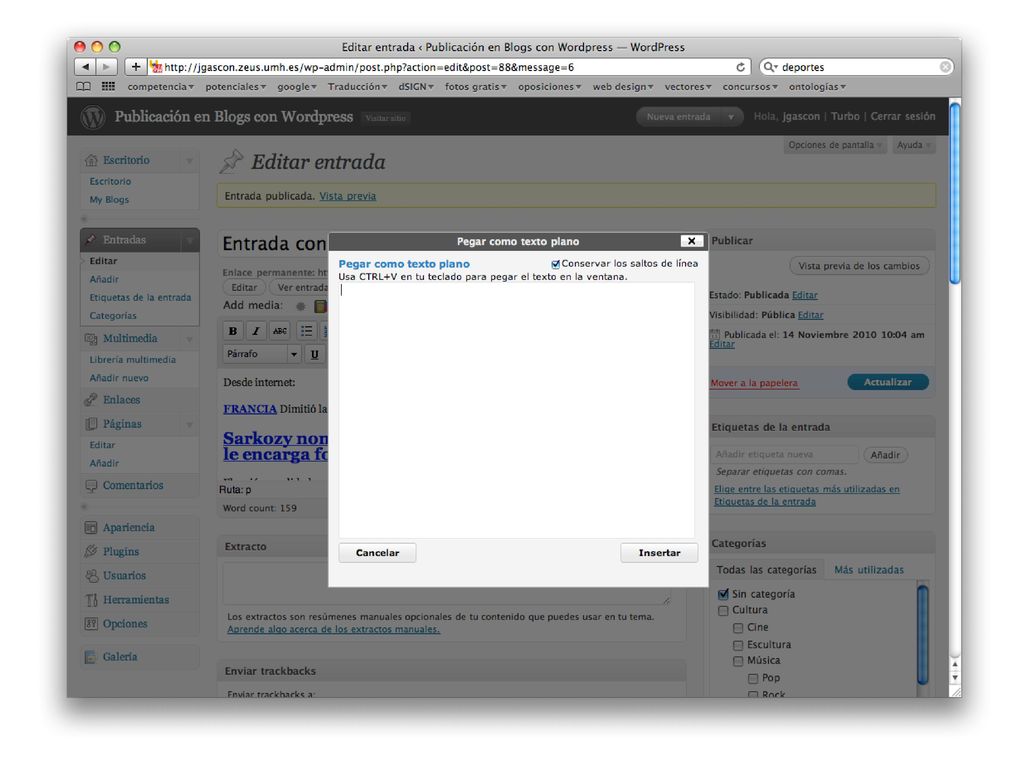1024x768 pixels.
Task: Open Categorías submenu item
Action: (x=113, y=315)
